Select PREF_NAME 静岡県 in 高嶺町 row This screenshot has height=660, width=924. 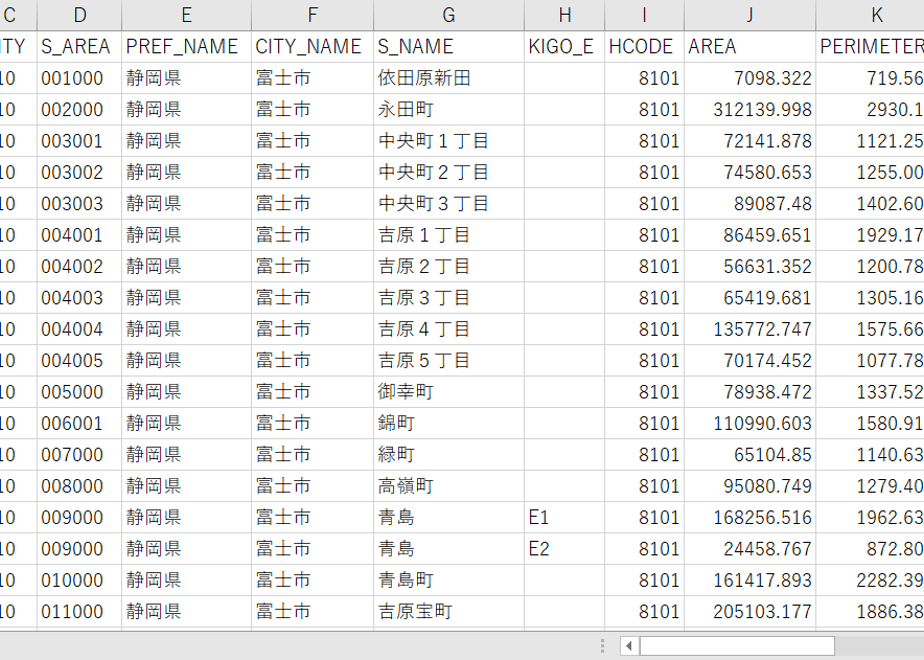click(186, 486)
